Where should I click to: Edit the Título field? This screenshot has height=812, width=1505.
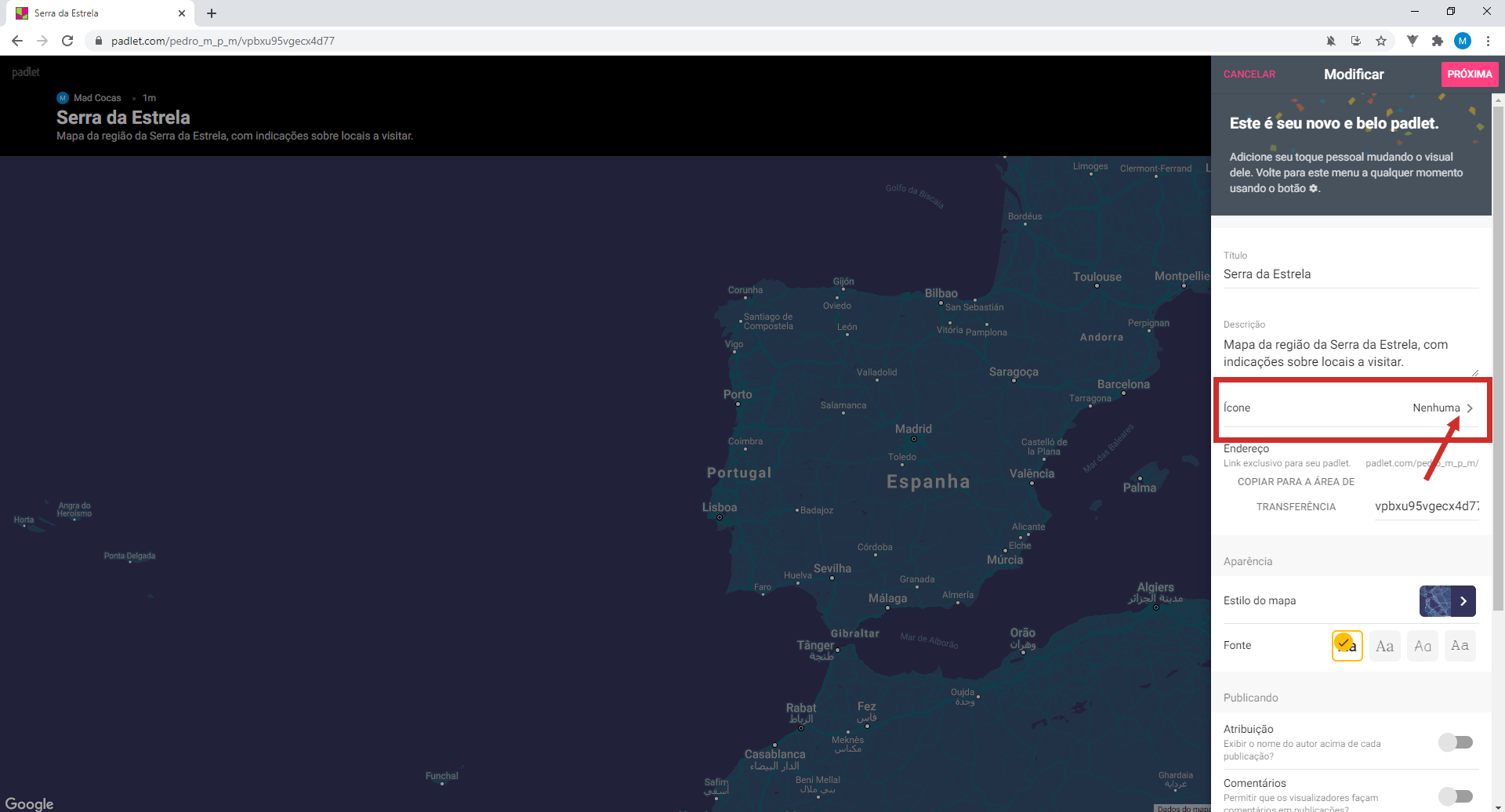coord(1351,274)
